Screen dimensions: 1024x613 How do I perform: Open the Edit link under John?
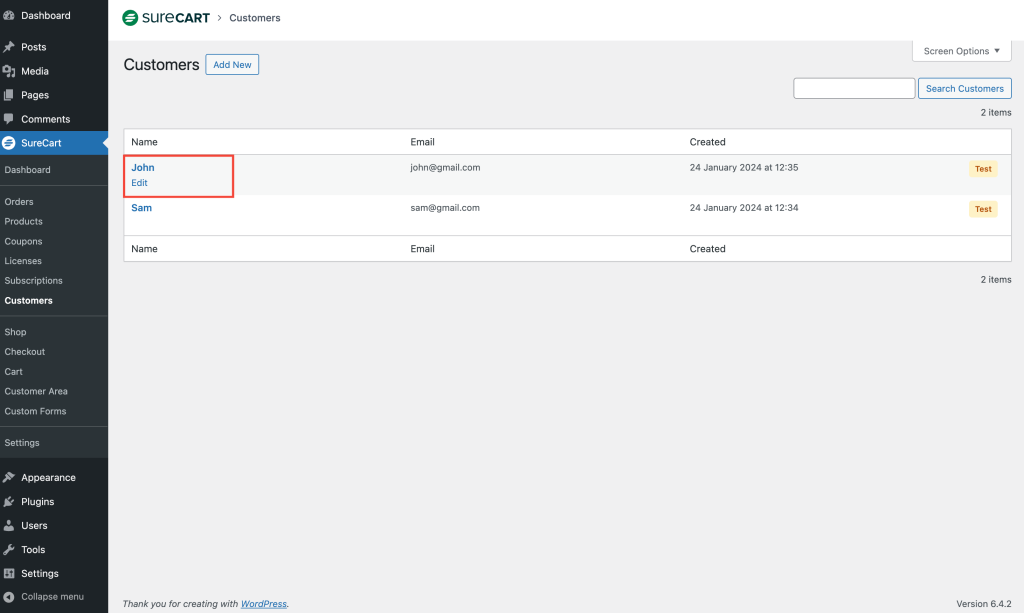[x=139, y=183]
